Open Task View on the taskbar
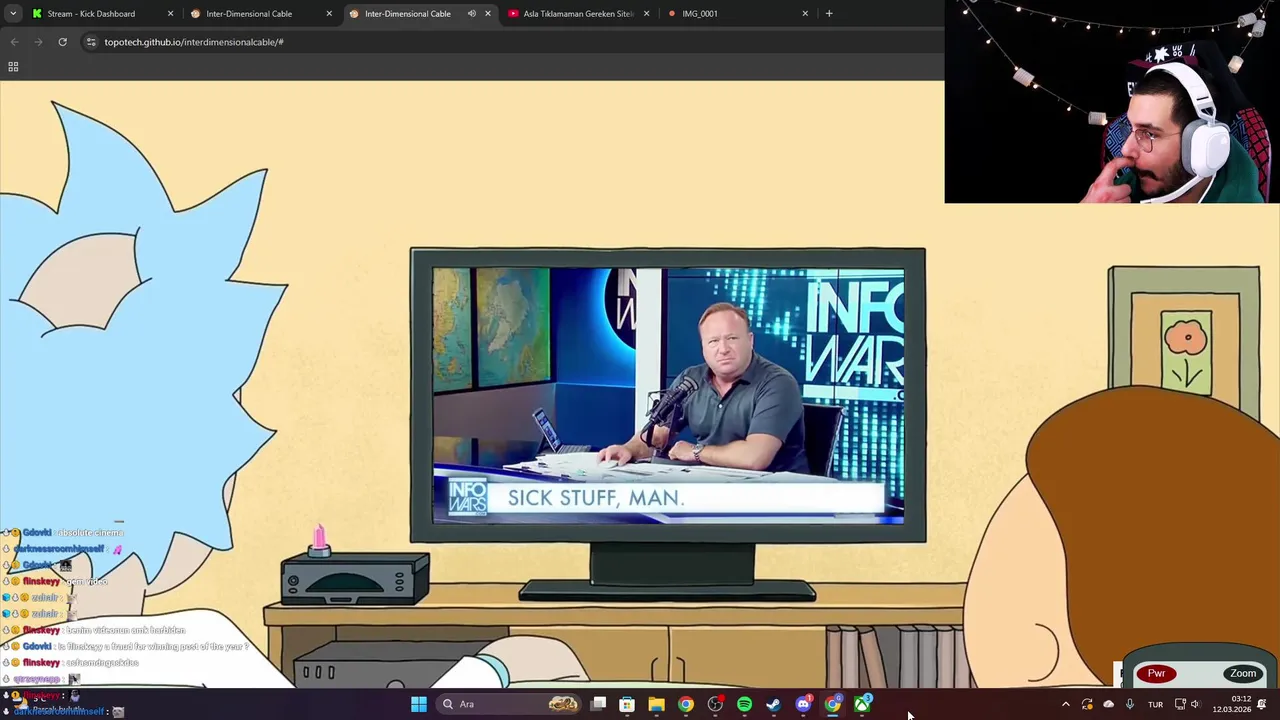The image size is (1280, 720). point(598,704)
